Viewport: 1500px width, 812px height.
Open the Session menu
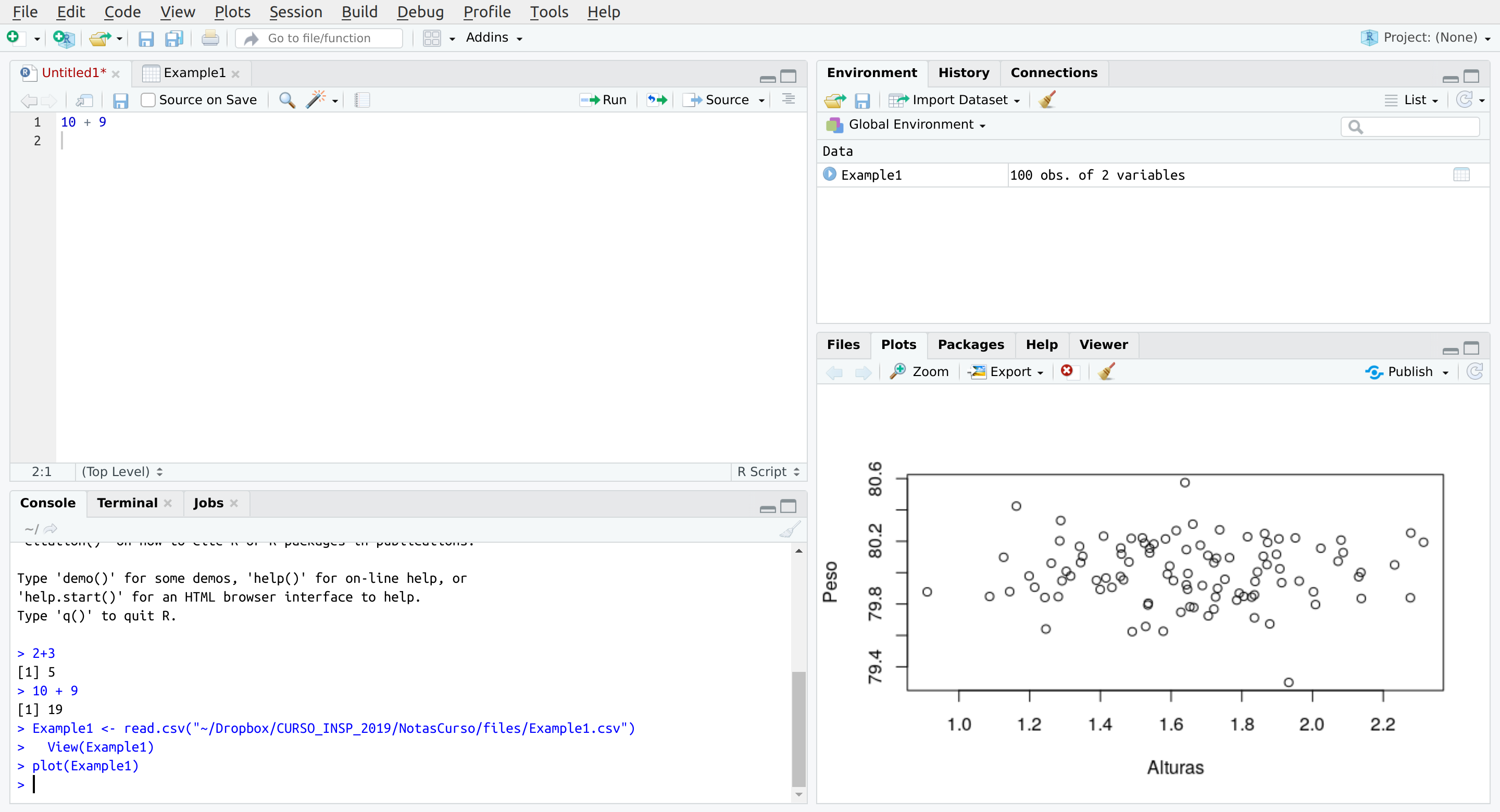296,11
